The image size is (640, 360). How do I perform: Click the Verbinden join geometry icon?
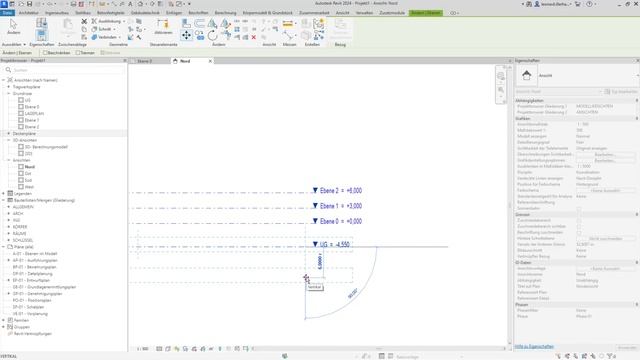point(94,37)
